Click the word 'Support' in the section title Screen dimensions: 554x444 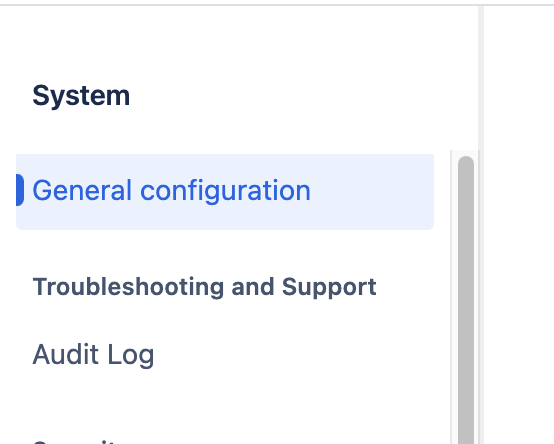329,288
